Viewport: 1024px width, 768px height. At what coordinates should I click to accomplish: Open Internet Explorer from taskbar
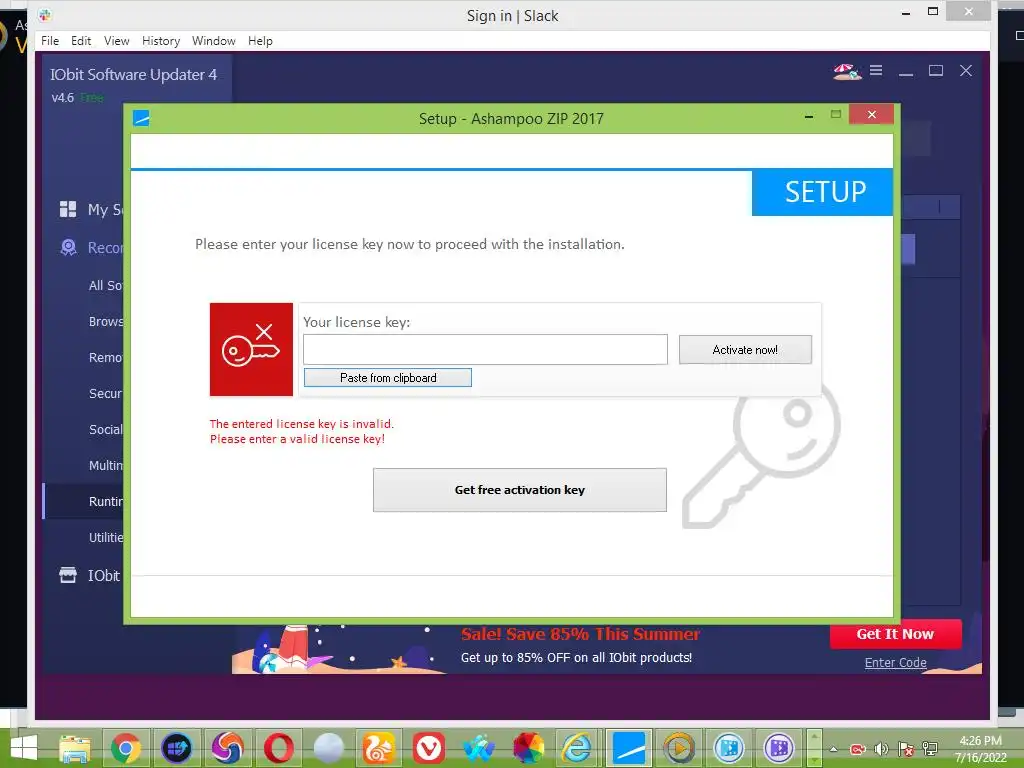click(x=577, y=748)
